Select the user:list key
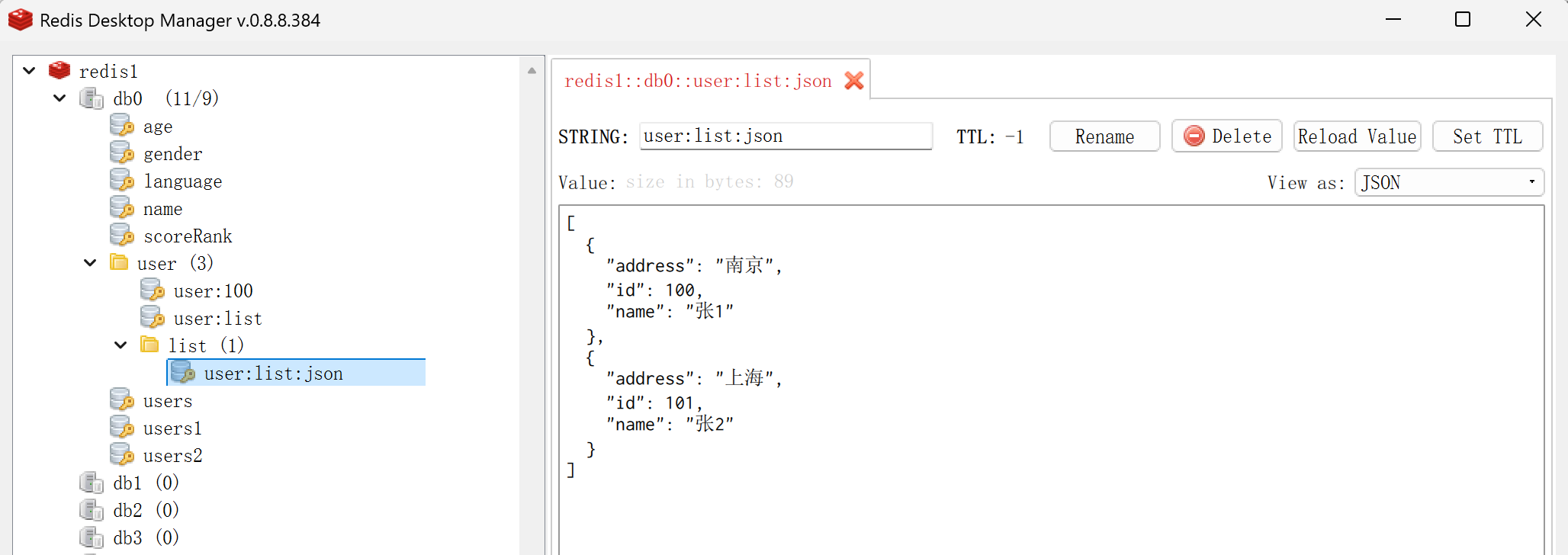Screen dimensions: 1568x555 (x=217, y=319)
